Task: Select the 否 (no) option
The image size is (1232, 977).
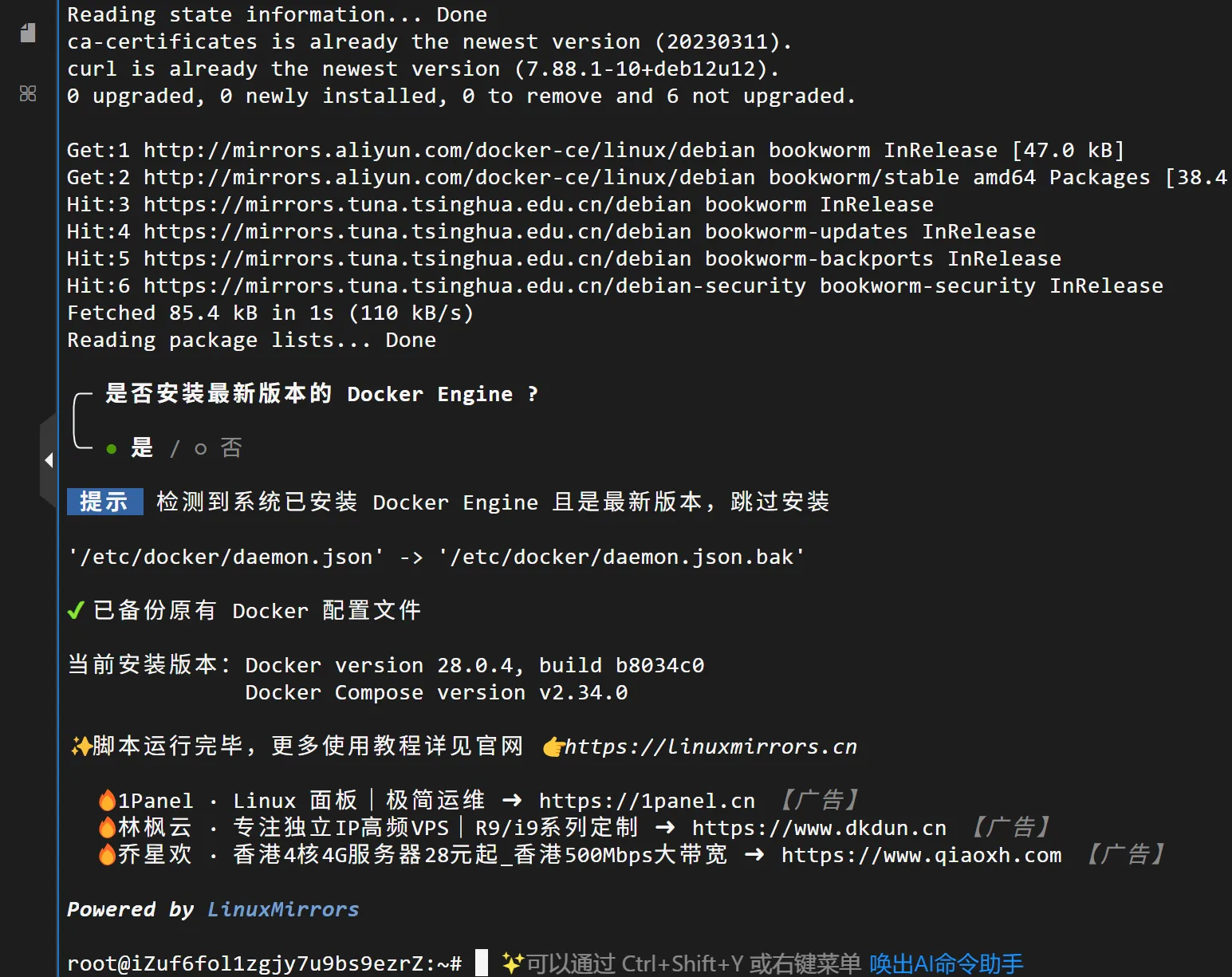Action: pos(230,448)
